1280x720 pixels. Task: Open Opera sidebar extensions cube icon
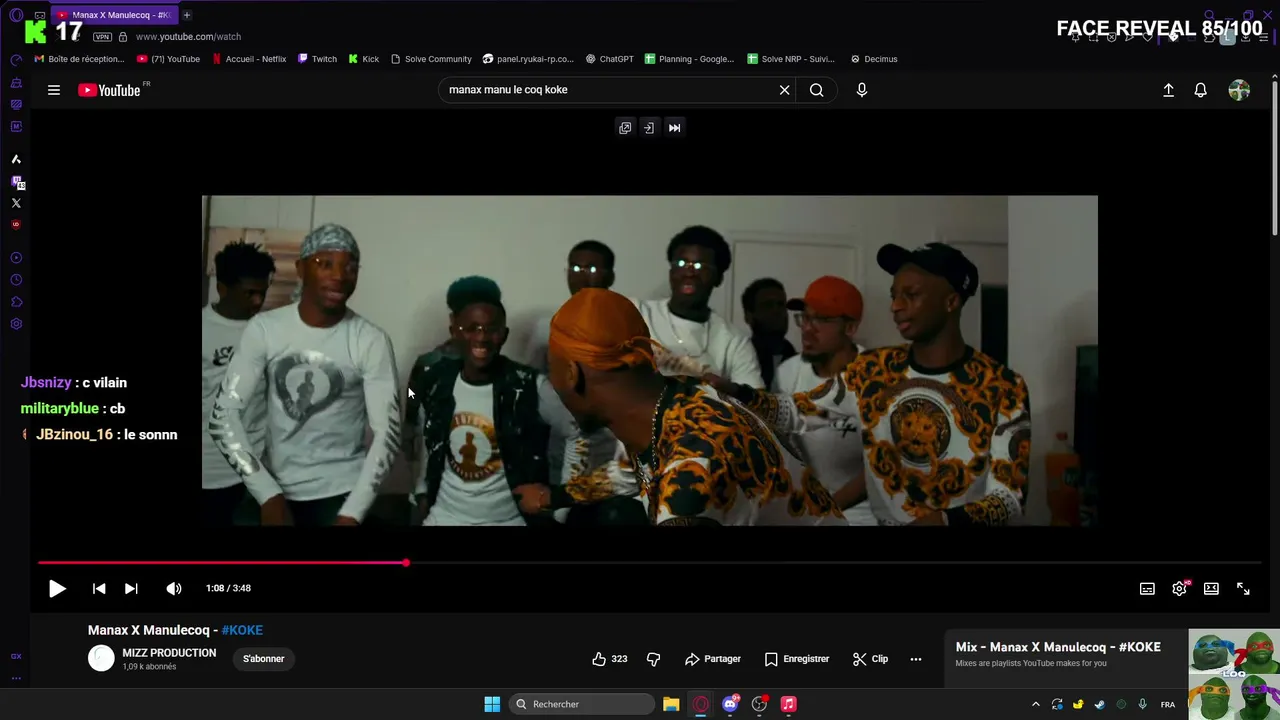coord(16,302)
